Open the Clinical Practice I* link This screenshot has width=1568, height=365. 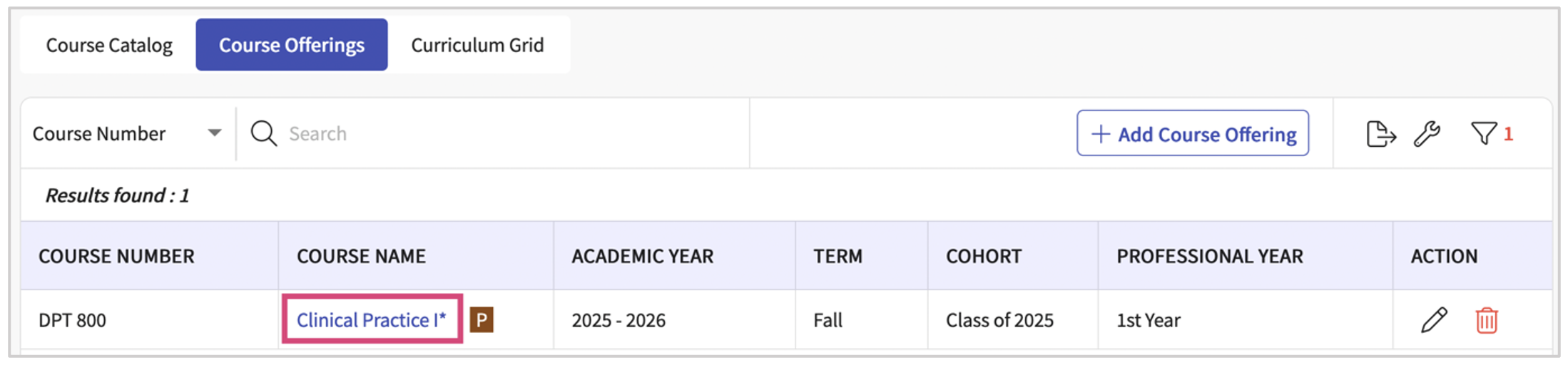pos(371,320)
